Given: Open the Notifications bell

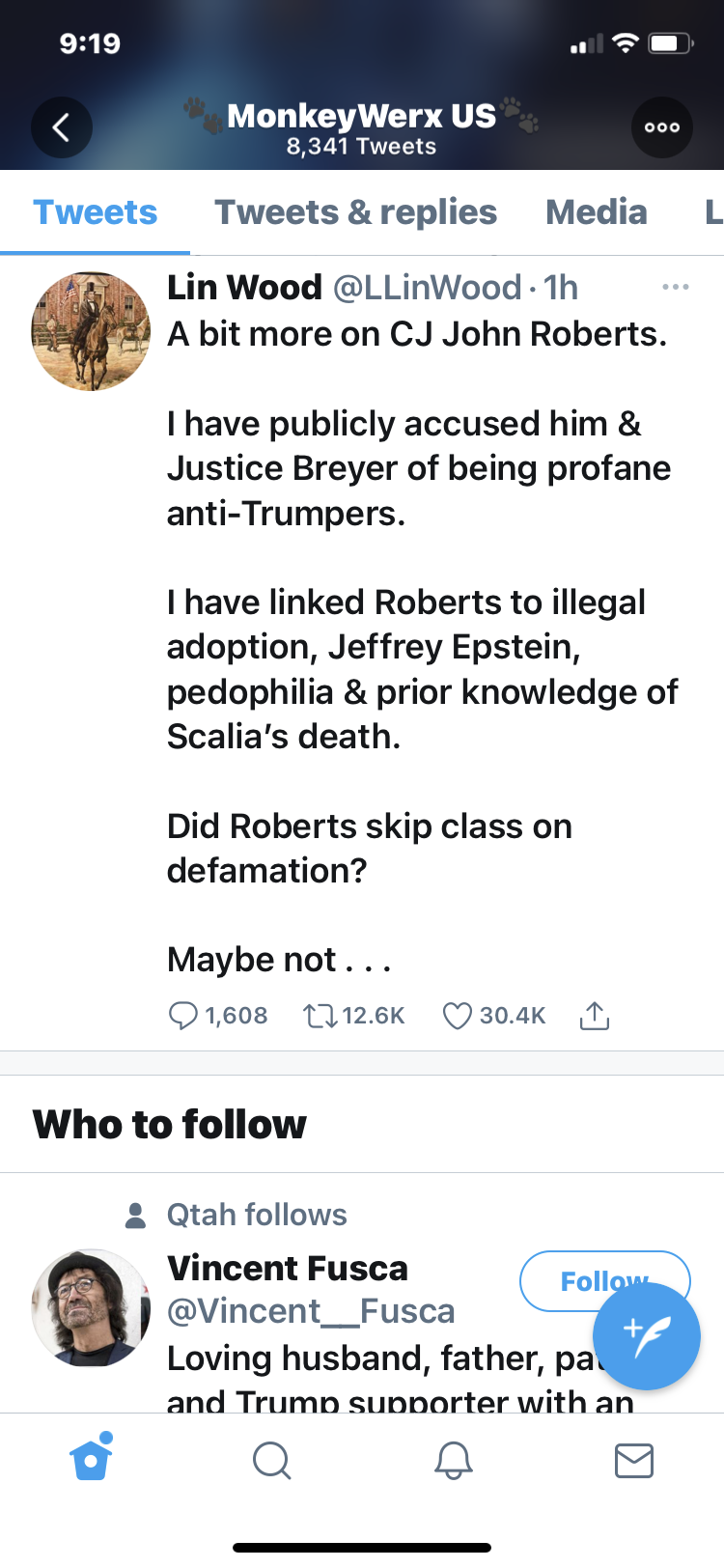Looking at the screenshot, I should click(x=453, y=1460).
